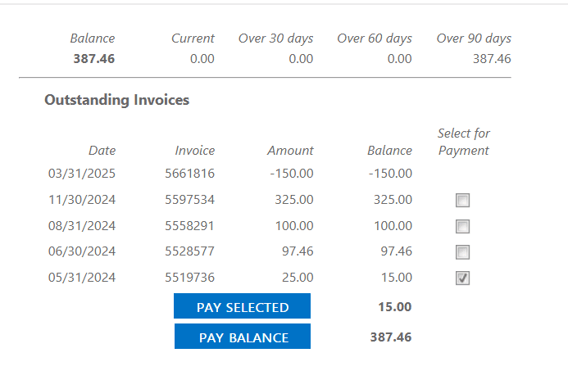Click the 15.00 total beside PAY SELECTED

coord(395,307)
